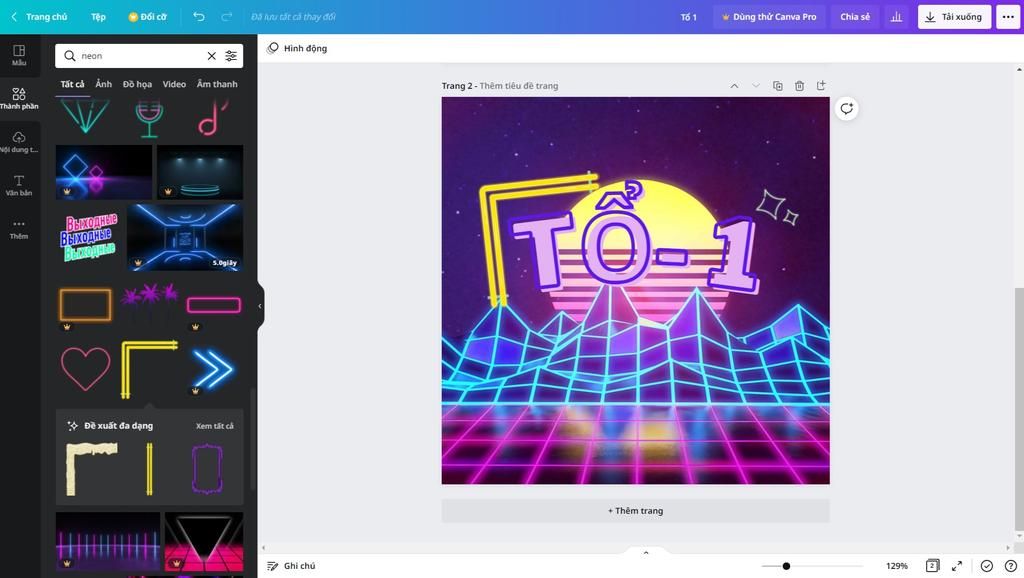This screenshot has height=578, width=1024.
Task: Clear the neon search text
Action: click(x=212, y=56)
